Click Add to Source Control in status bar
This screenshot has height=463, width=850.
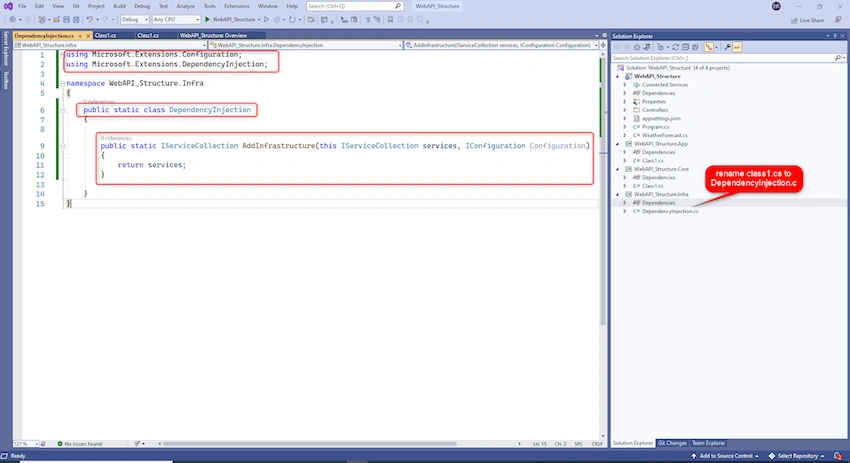[724, 456]
